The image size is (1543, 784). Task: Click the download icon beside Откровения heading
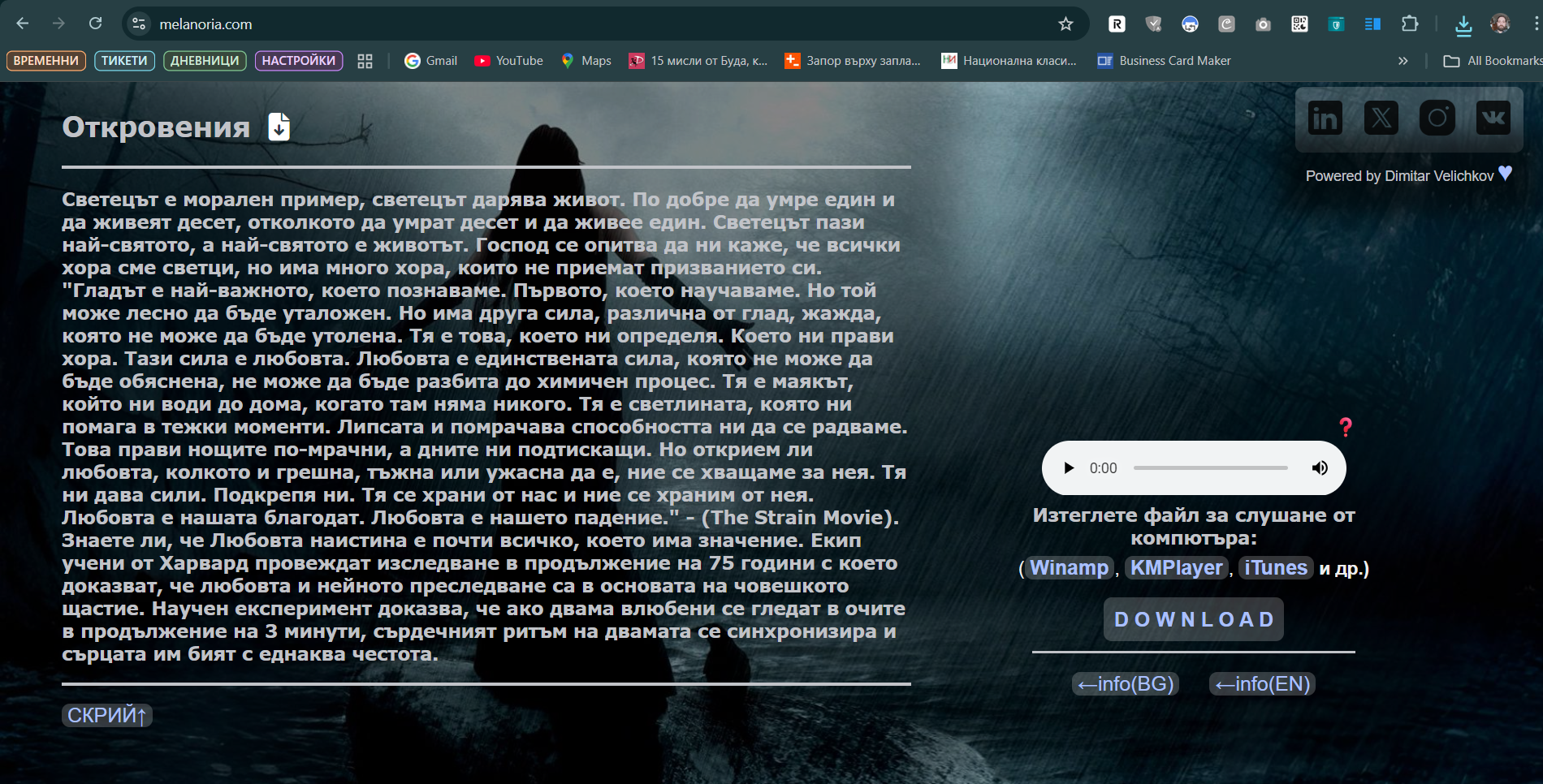point(279,127)
